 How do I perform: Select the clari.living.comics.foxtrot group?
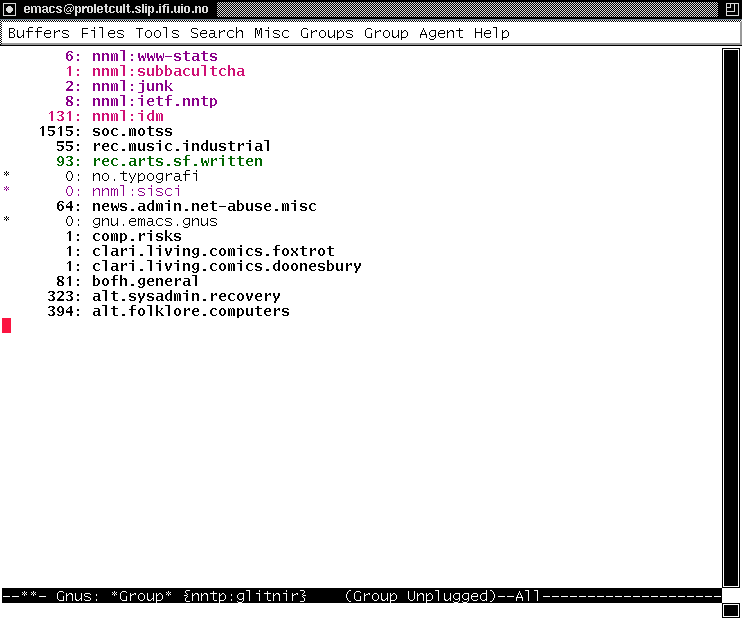click(213, 251)
